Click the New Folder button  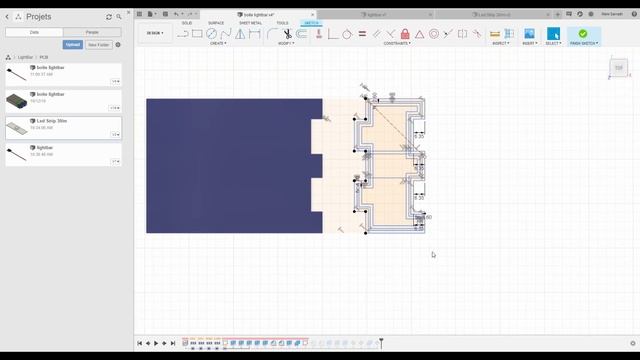98,44
